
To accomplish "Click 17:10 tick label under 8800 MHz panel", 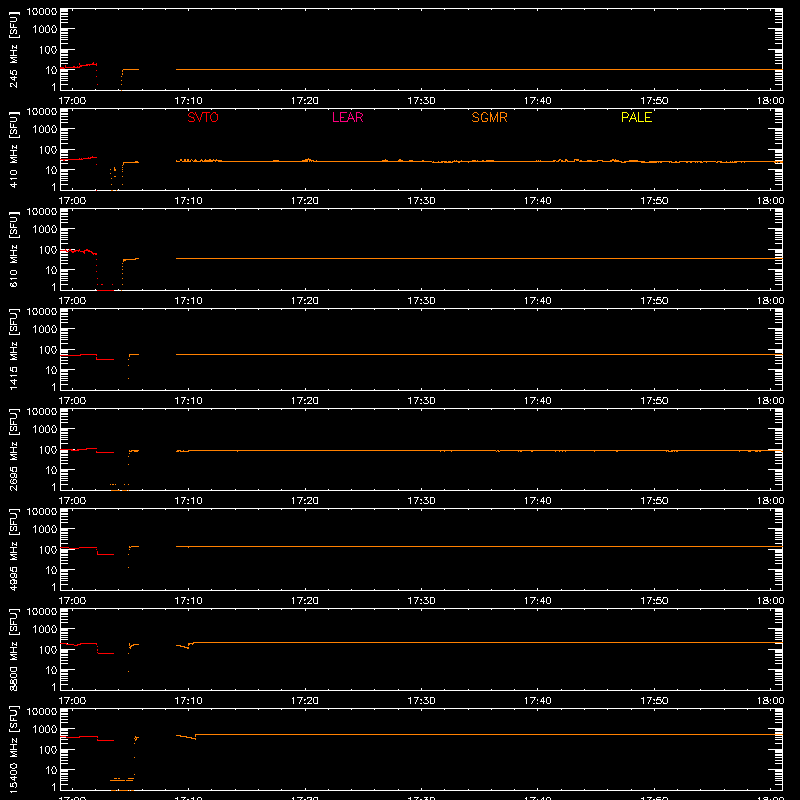I will pyautogui.click(x=188, y=701).
